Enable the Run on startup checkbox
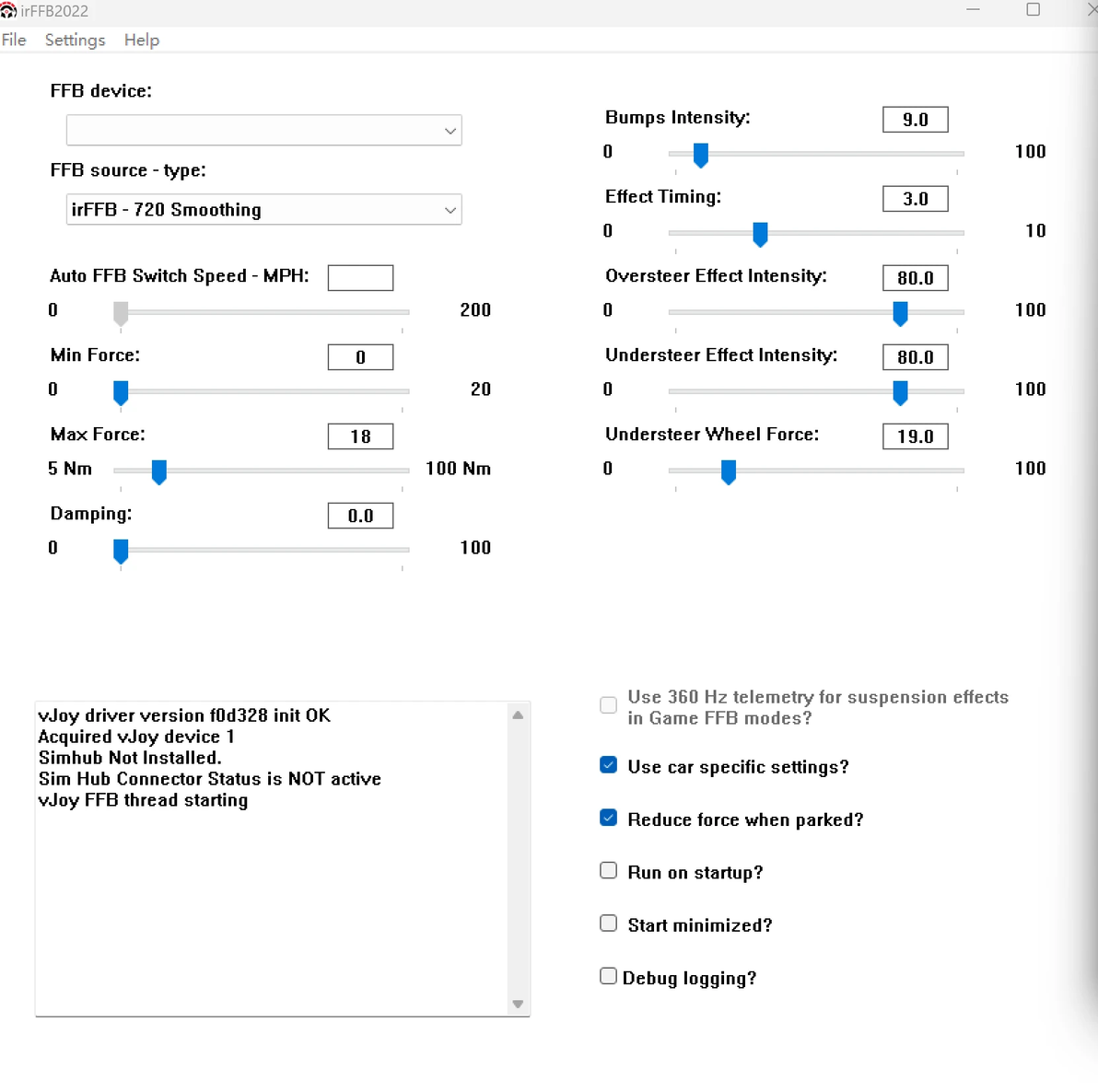The height and width of the screenshot is (1092, 1098). point(608,871)
